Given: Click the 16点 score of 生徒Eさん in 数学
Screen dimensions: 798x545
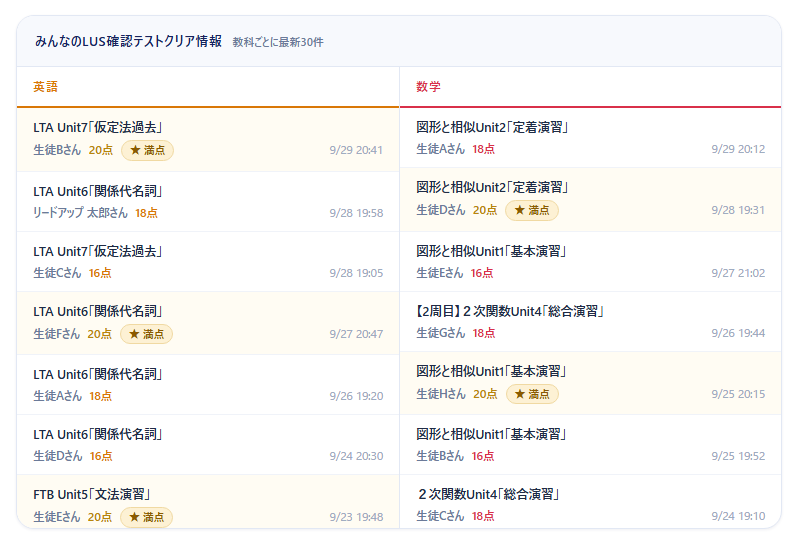Looking at the screenshot, I should coord(482,273).
